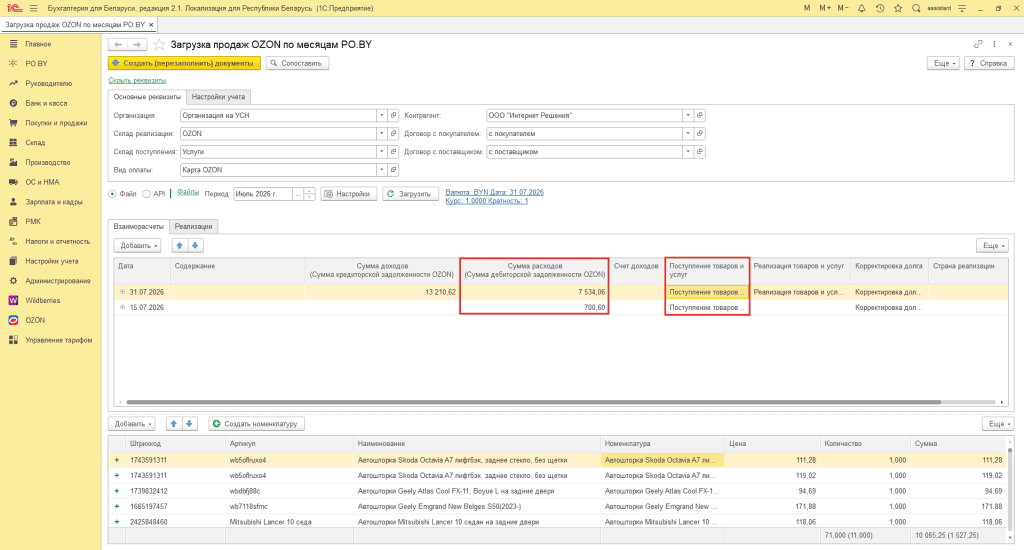The image size is (1024, 550).
Task: Click the Период input field
Action: [263, 194]
